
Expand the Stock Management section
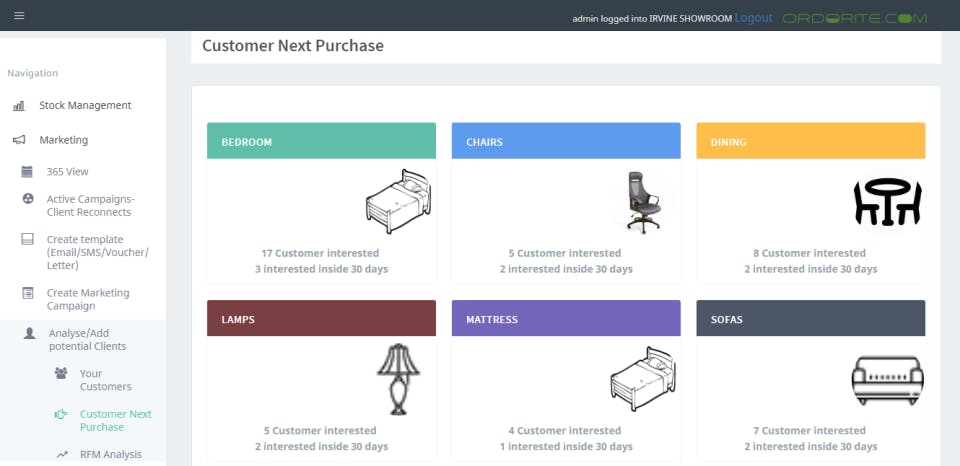point(85,105)
